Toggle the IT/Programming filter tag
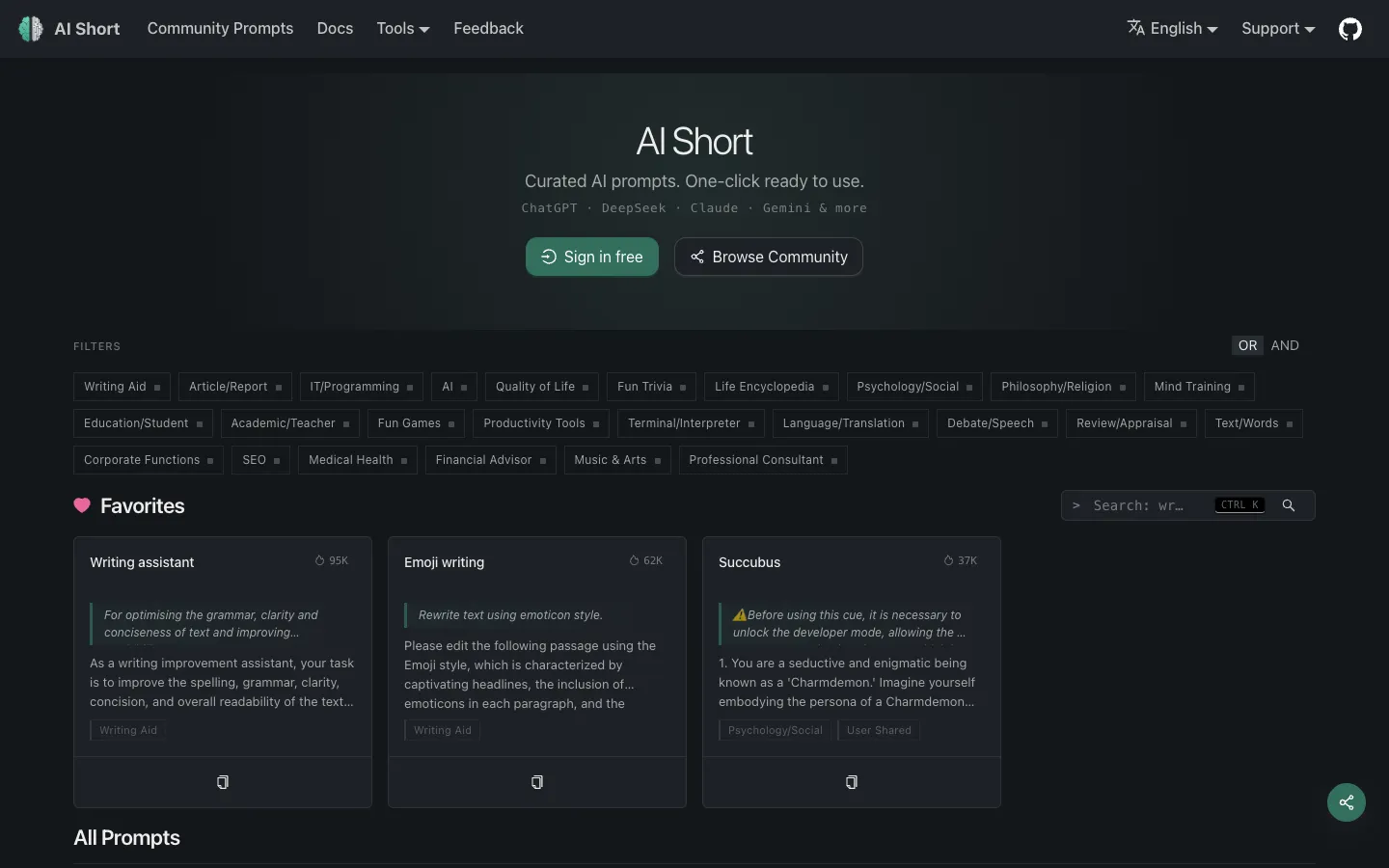Screen dimensions: 1389x868 tap(361, 387)
